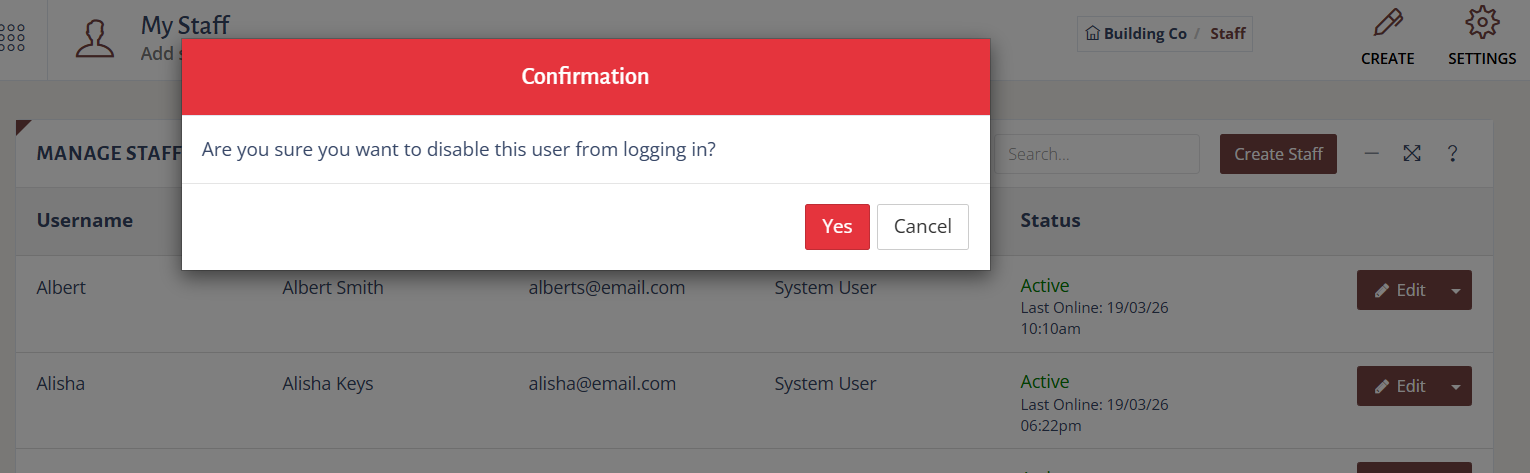The image size is (1530, 473).
Task: Edit Alisha's staff record
Action: [x=1400, y=386]
